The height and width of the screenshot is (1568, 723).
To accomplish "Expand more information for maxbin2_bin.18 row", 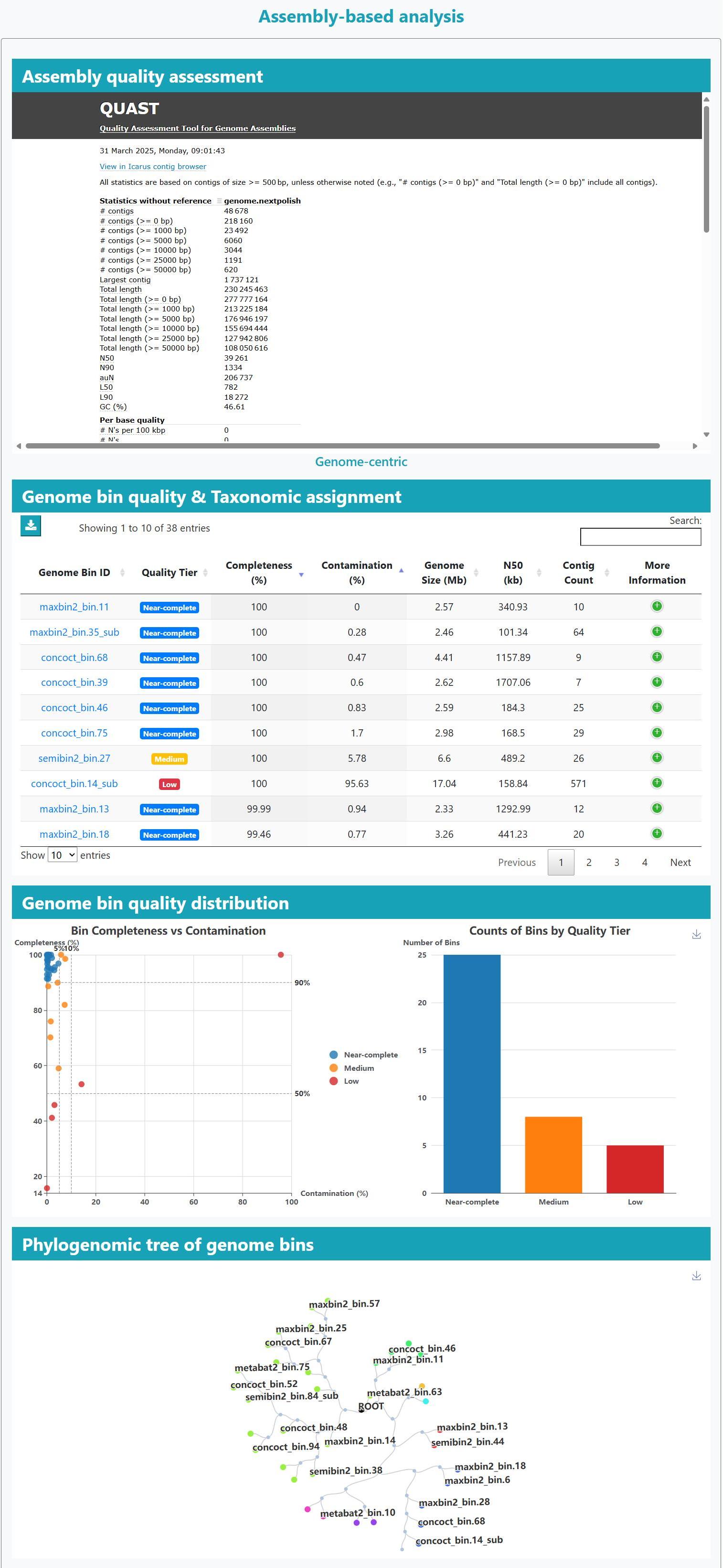I will coord(657,833).
